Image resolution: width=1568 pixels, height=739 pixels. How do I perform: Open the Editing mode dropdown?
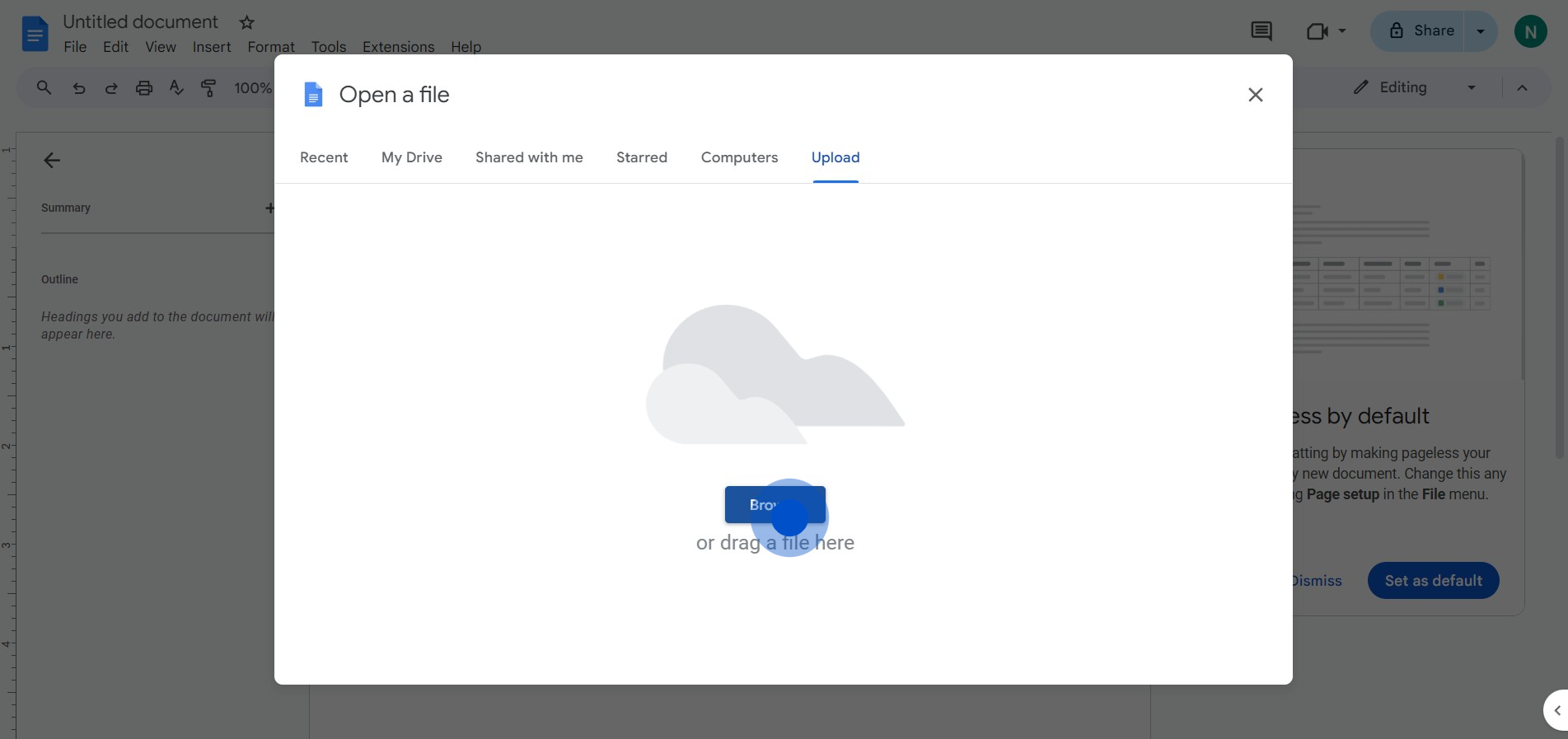[x=1414, y=87]
